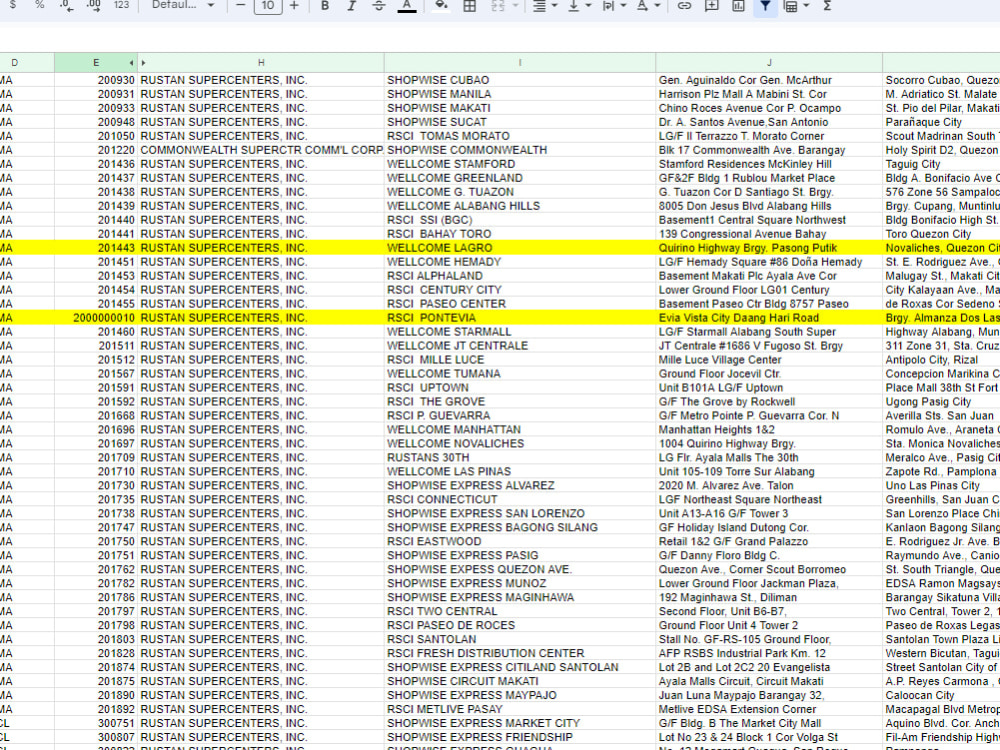Select column H header
Screen dimensions: 1000x750
pyautogui.click(x=261, y=62)
